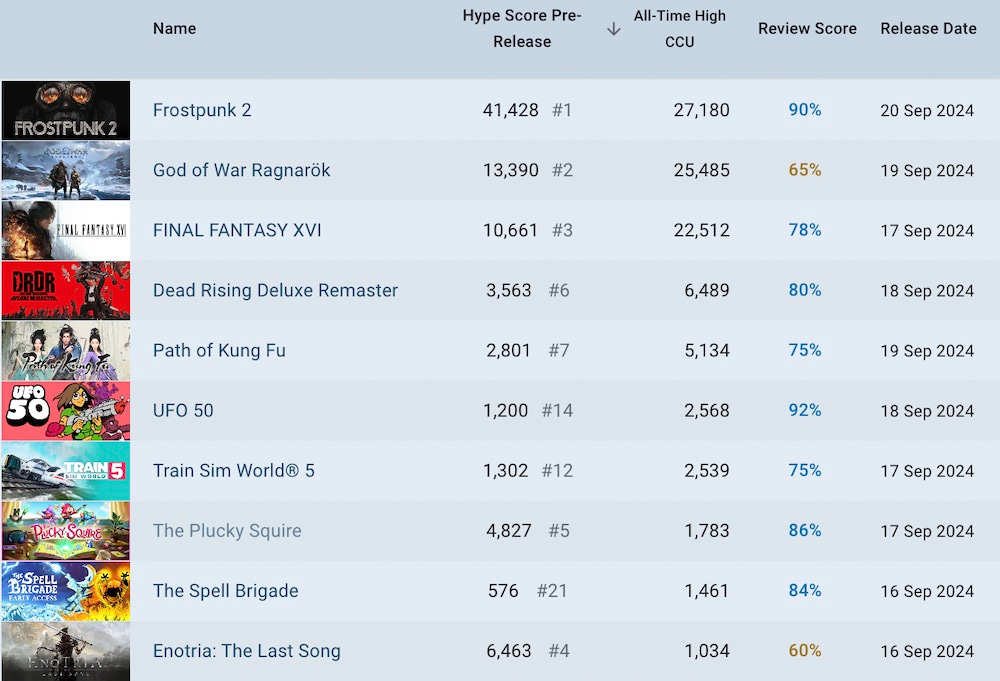Click the #1 rank badge beside 41,428
1000x681 pixels.
coord(562,110)
